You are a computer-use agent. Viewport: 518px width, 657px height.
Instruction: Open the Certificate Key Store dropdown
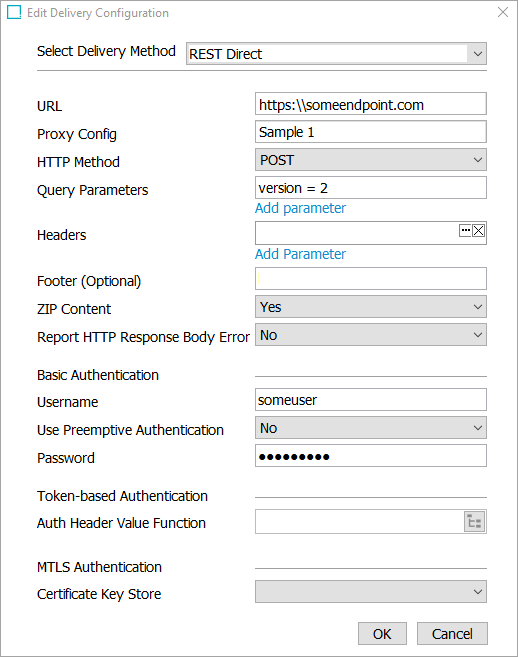[370, 592]
